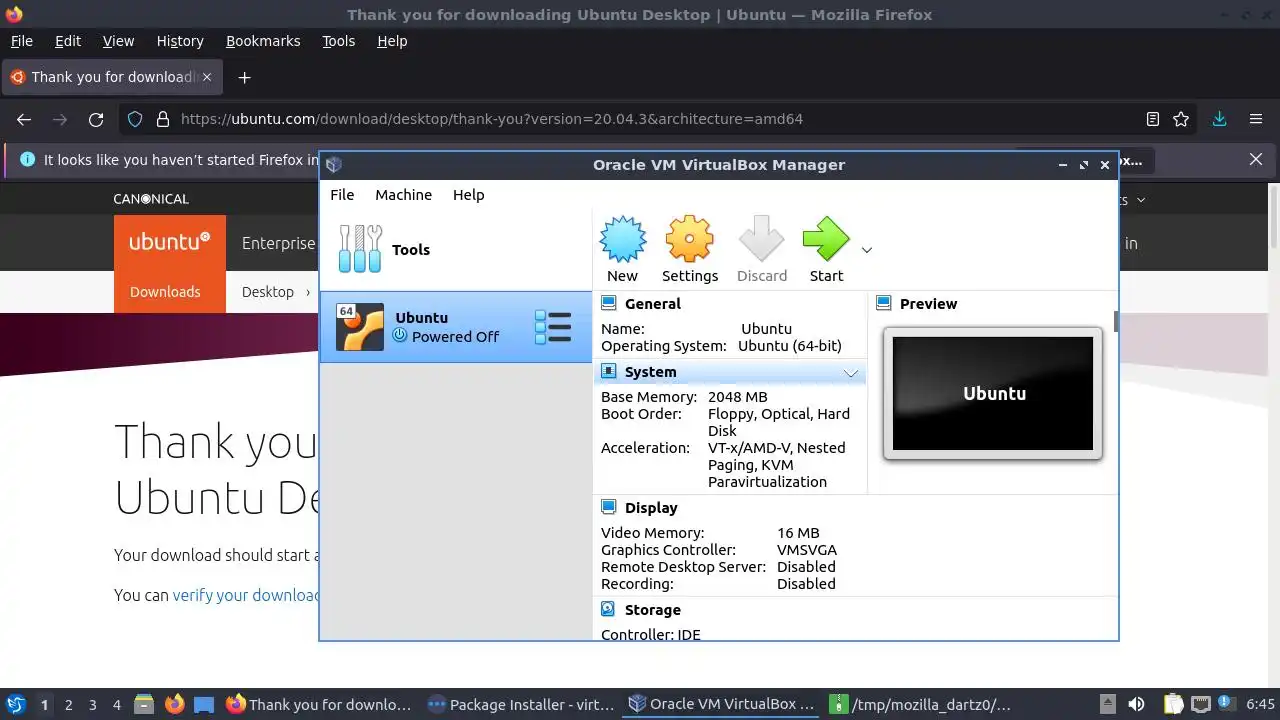Open Firefox Edit menu
Screen dimensions: 1280x720
point(68,41)
